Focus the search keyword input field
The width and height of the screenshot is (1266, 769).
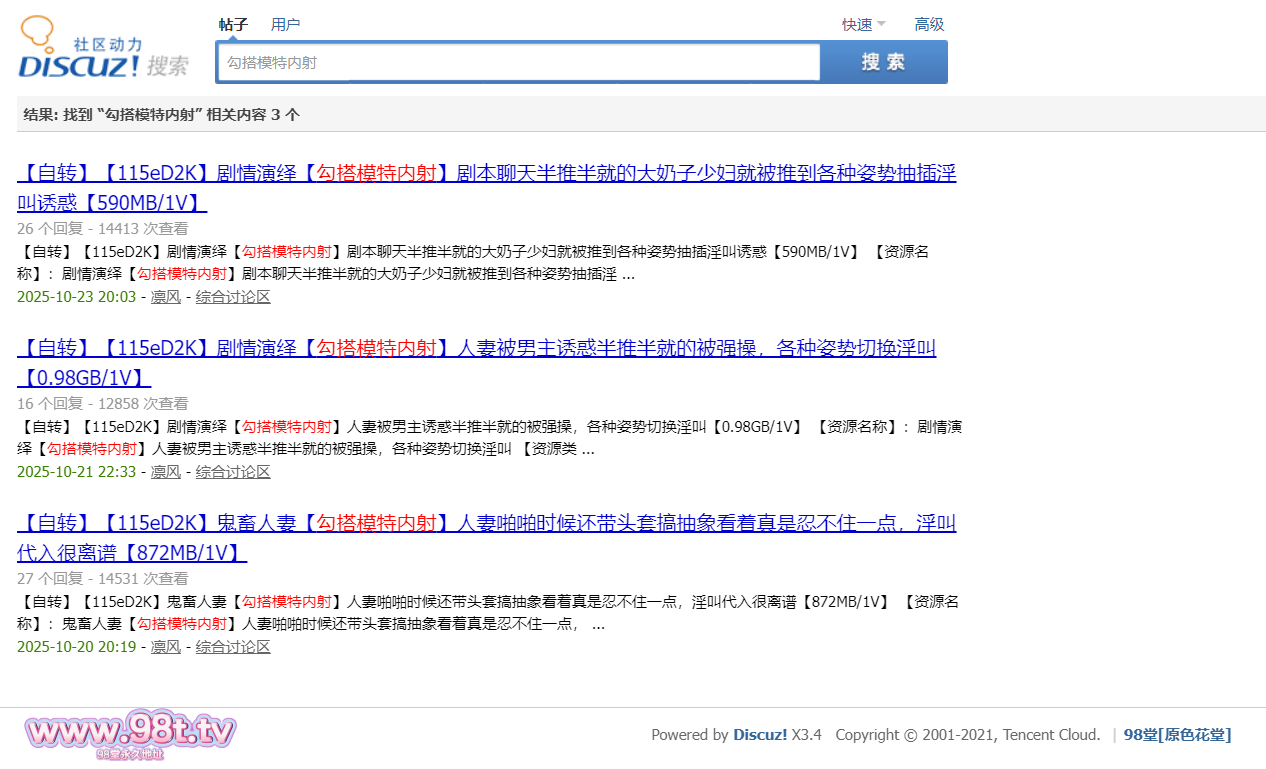click(518, 62)
